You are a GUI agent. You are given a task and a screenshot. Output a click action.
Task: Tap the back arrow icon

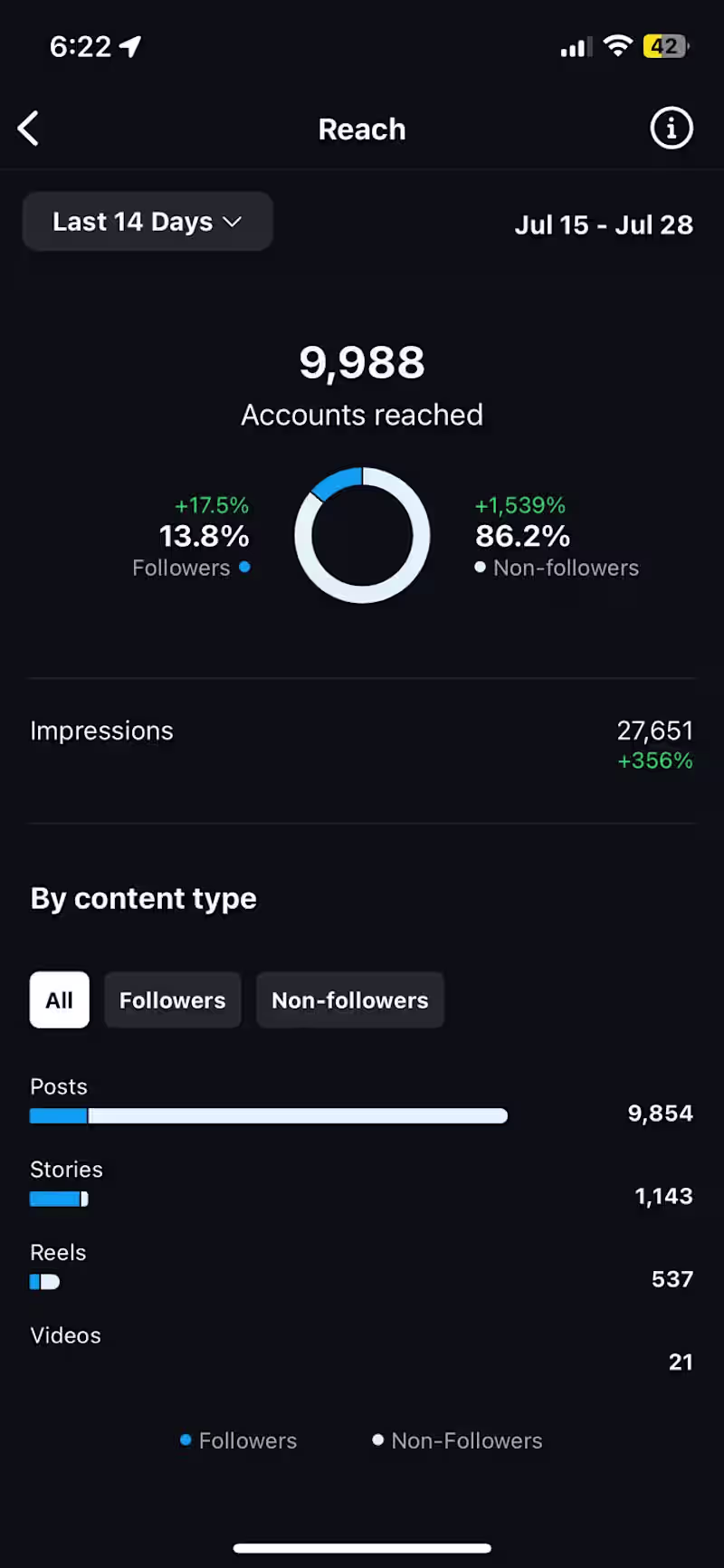coord(29,129)
